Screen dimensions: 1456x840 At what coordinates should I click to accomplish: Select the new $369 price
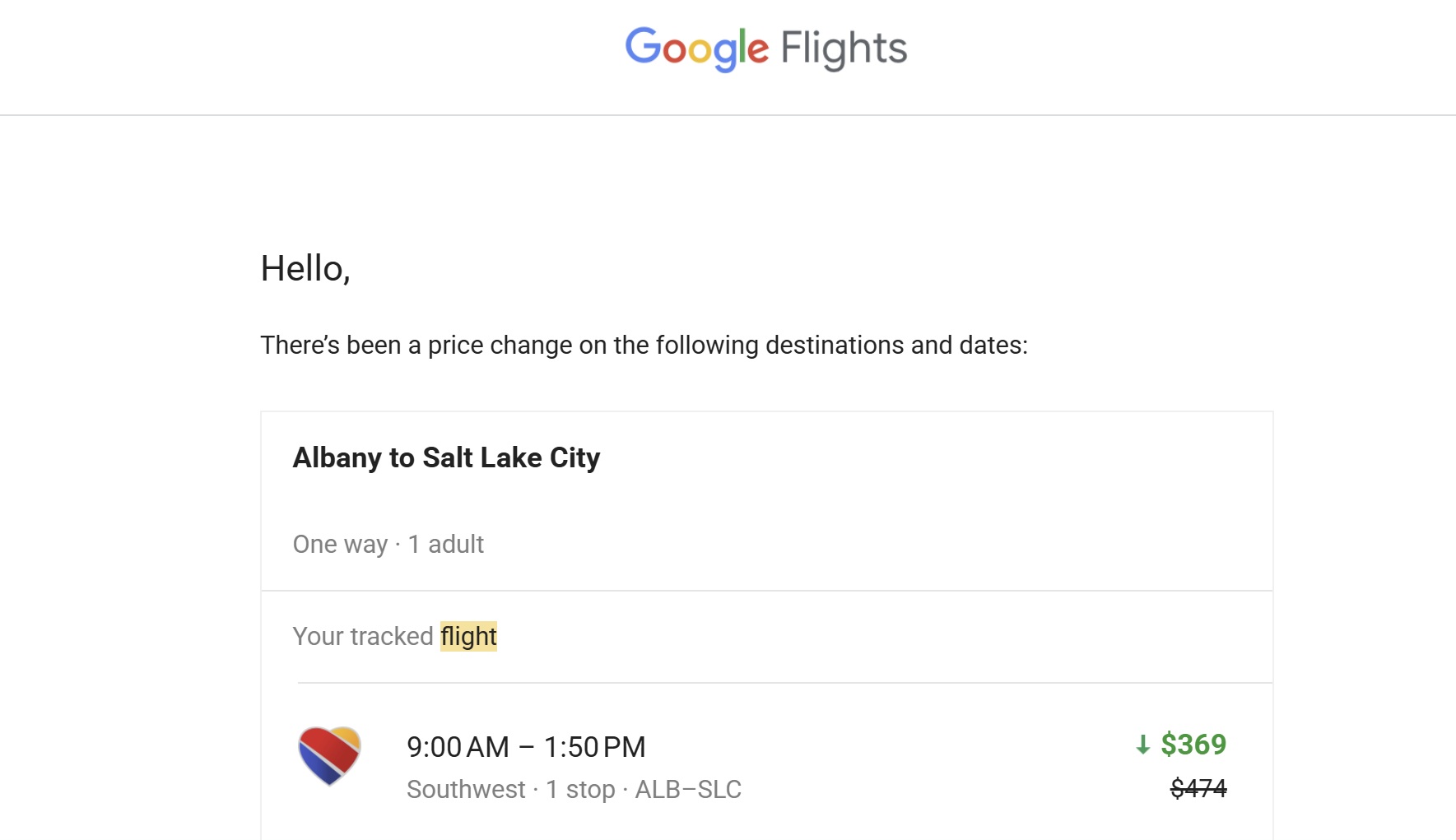click(x=1193, y=745)
